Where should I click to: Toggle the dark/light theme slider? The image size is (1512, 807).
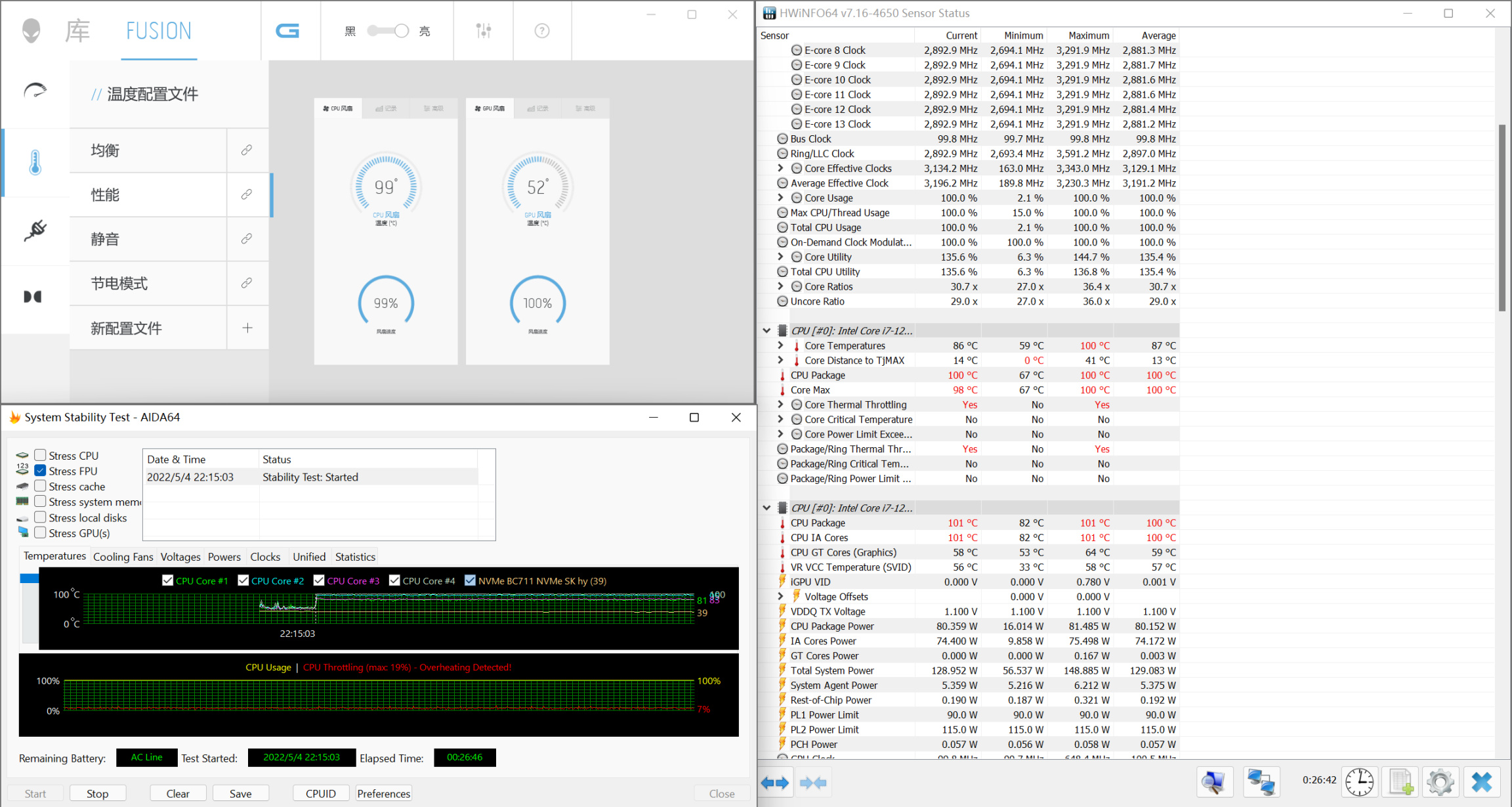[388, 31]
